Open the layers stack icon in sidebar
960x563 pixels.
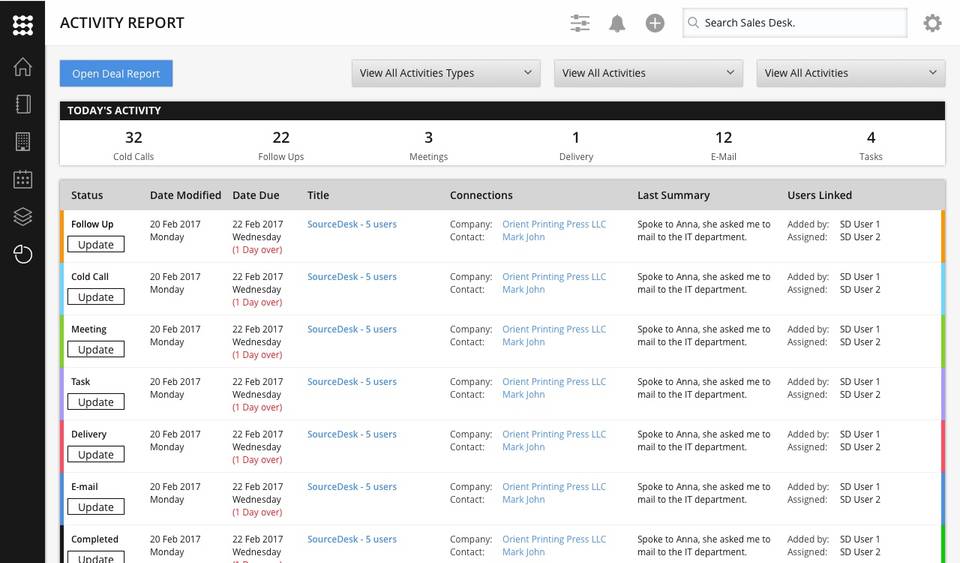pos(23,217)
